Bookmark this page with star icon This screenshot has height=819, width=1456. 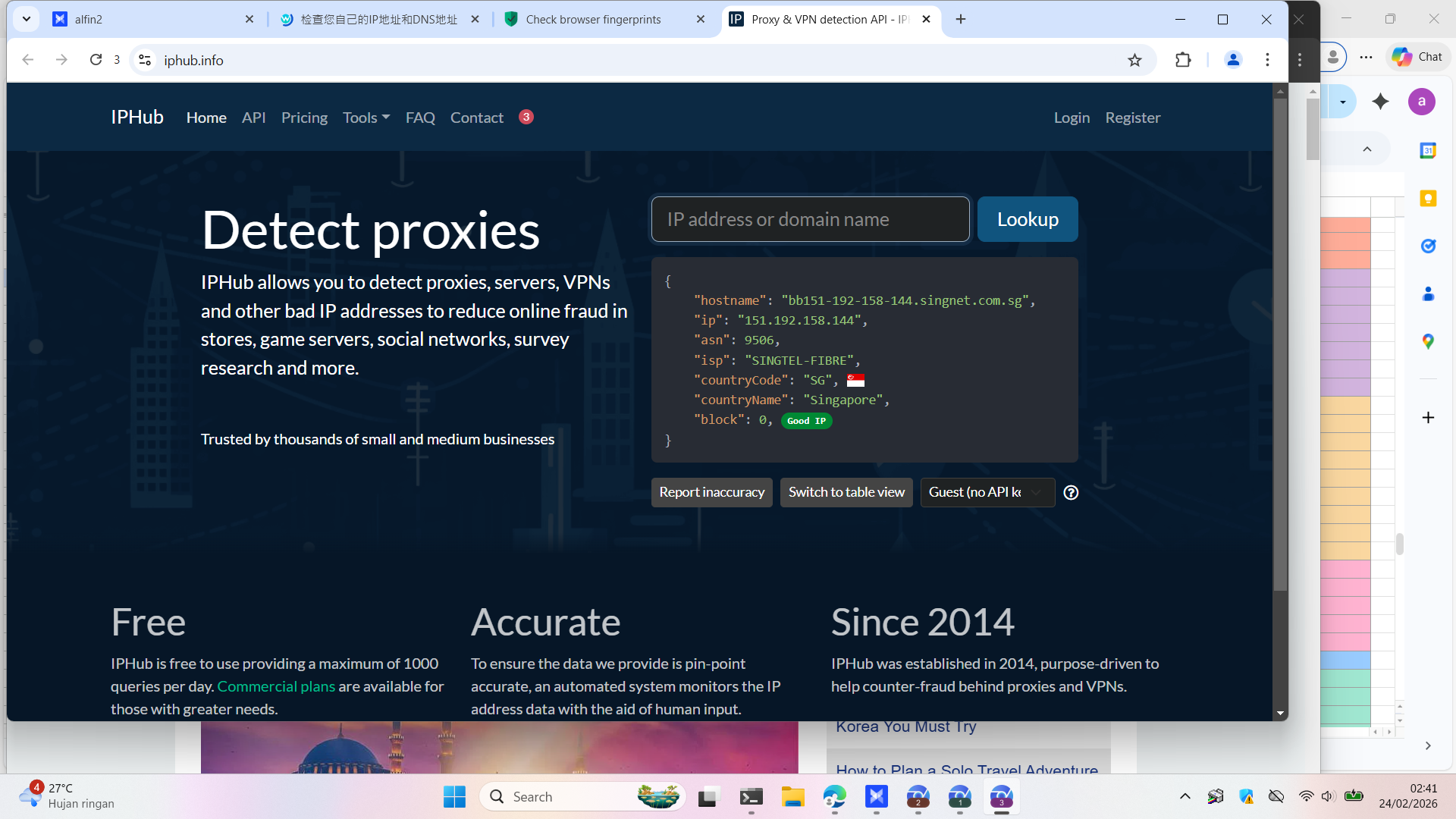tap(1134, 61)
